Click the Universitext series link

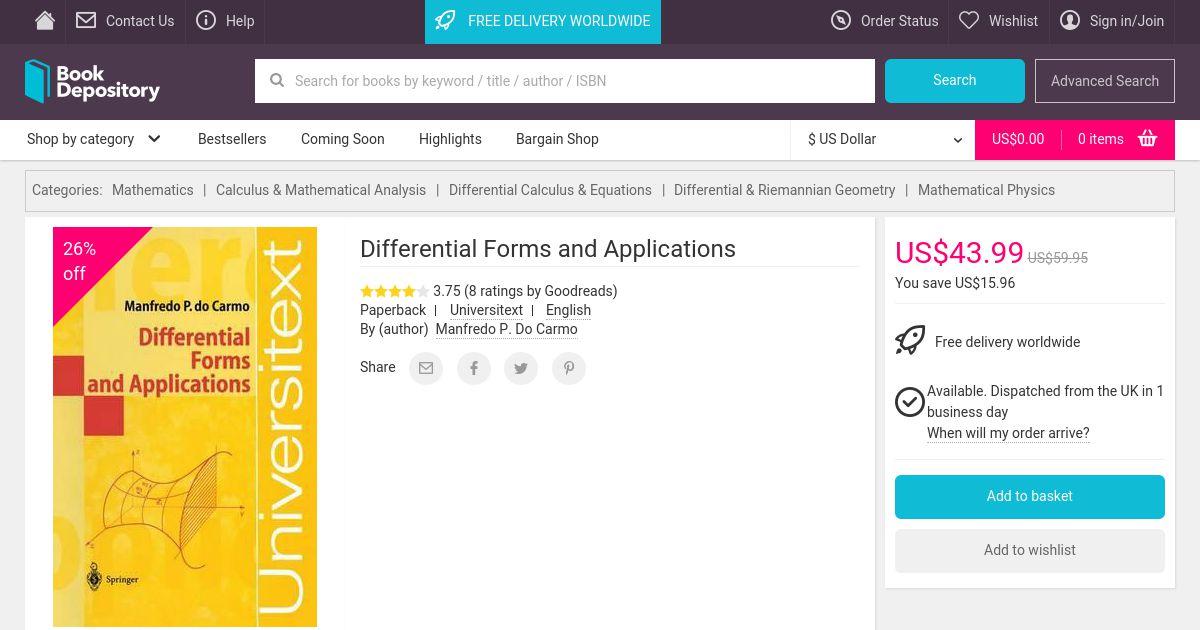(x=486, y=310)
